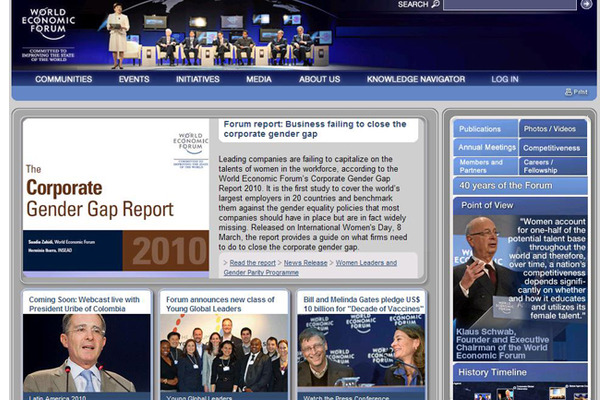Click the Log In link
The width and height of the screenshot is (610, 400).
(x=505, y=79)
